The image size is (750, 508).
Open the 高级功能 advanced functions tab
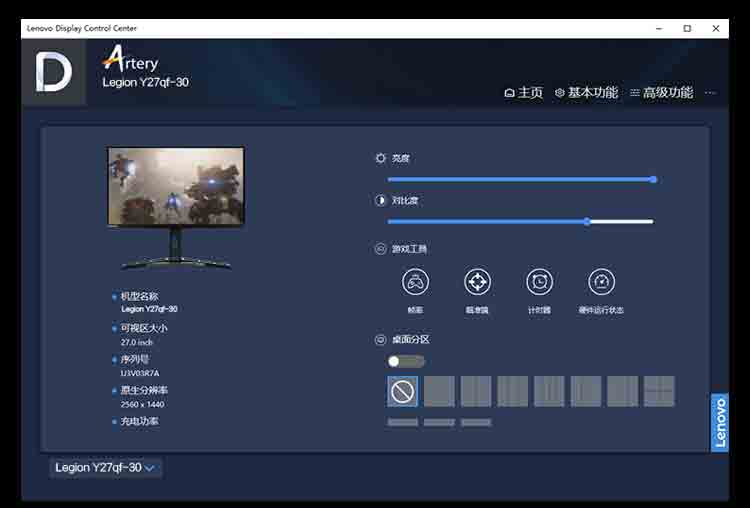tap(661, 93)
